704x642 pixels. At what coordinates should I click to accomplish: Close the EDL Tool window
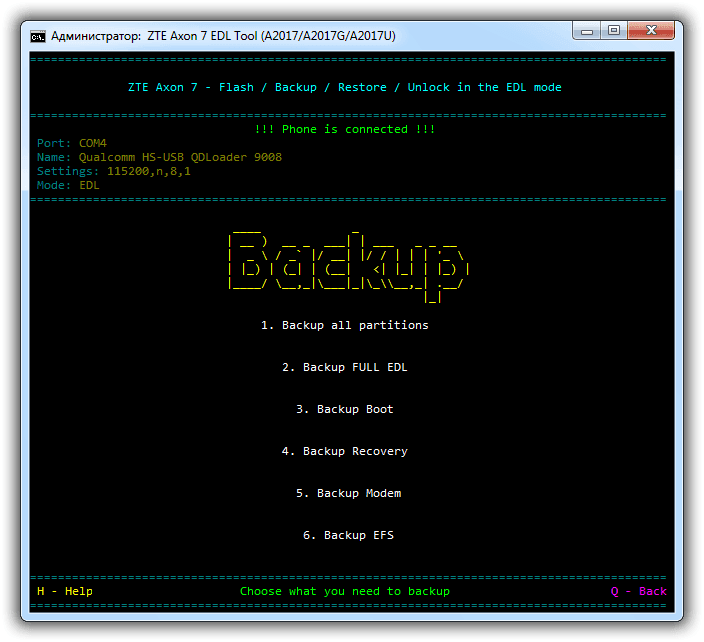click(651, 31)
